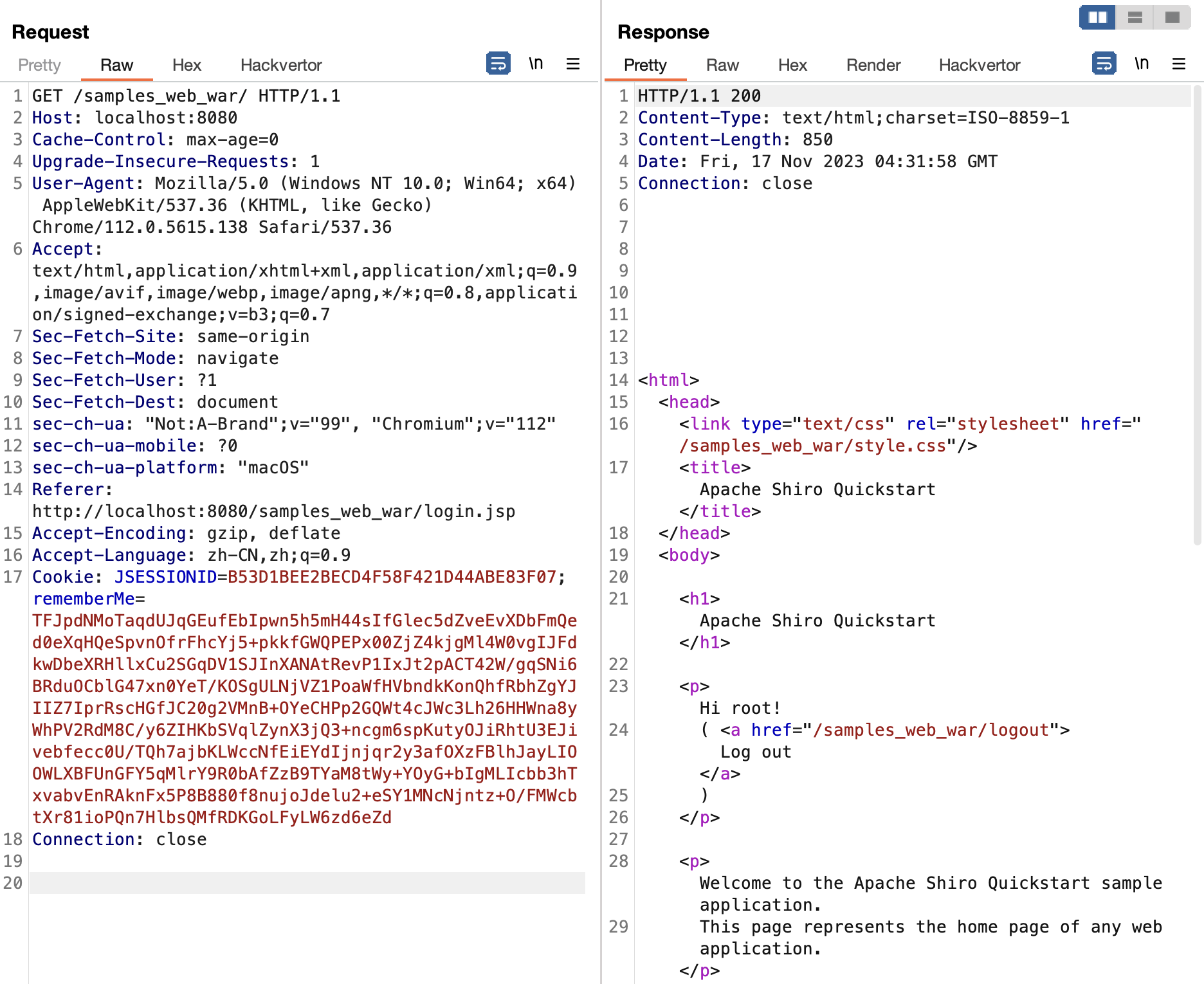The image size is (1204, 984).
Task: Switch Response view to Hex tab
Action: click(x=792, y=65)
